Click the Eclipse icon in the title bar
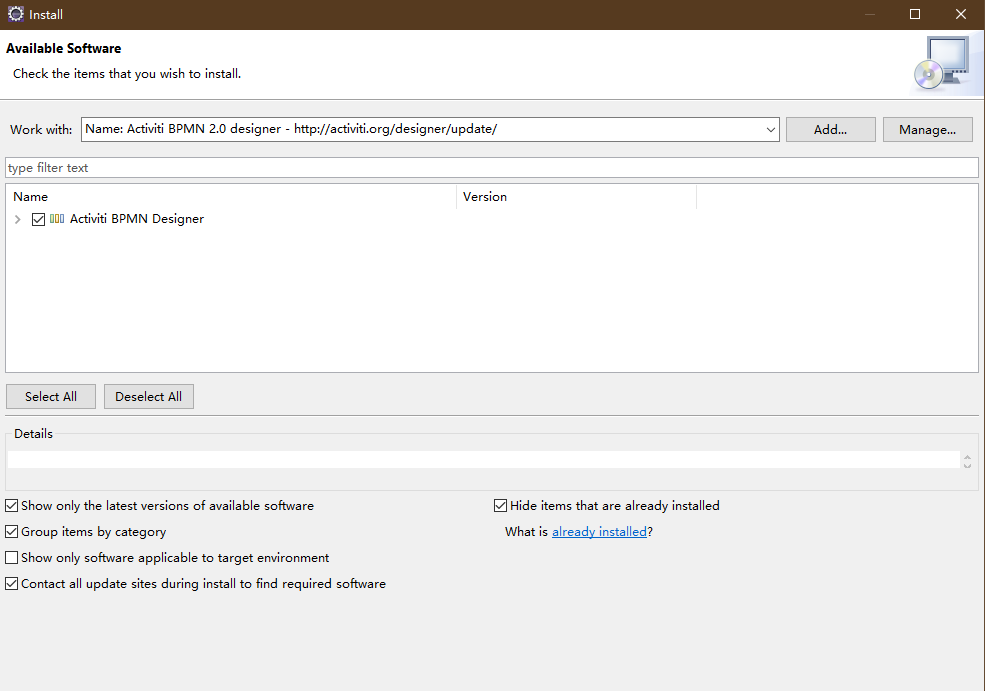985x691 pixels. [x=16, y=14]
